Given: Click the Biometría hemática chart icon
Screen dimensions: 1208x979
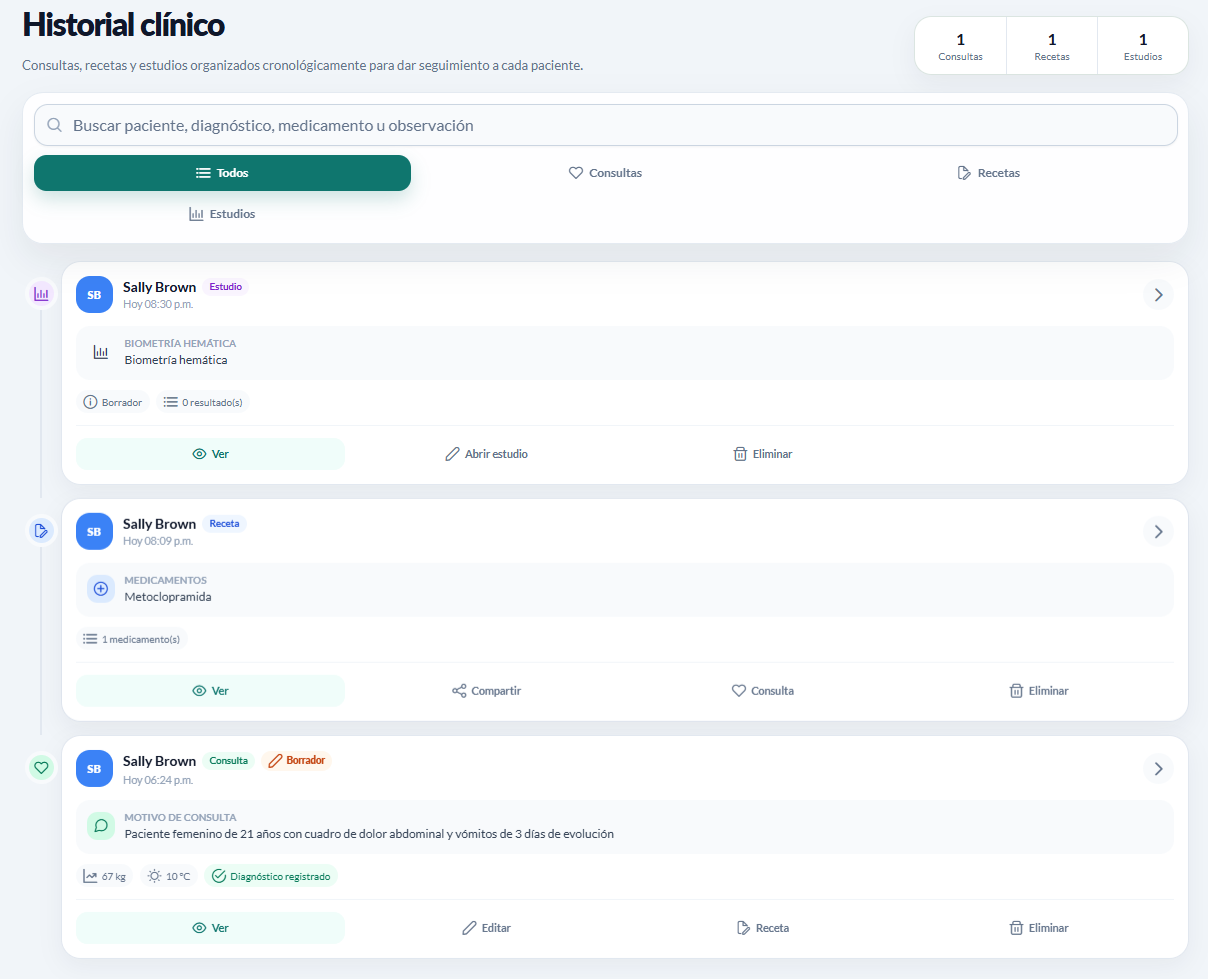Looking at the screenshot, I should (x=101, y=352).
